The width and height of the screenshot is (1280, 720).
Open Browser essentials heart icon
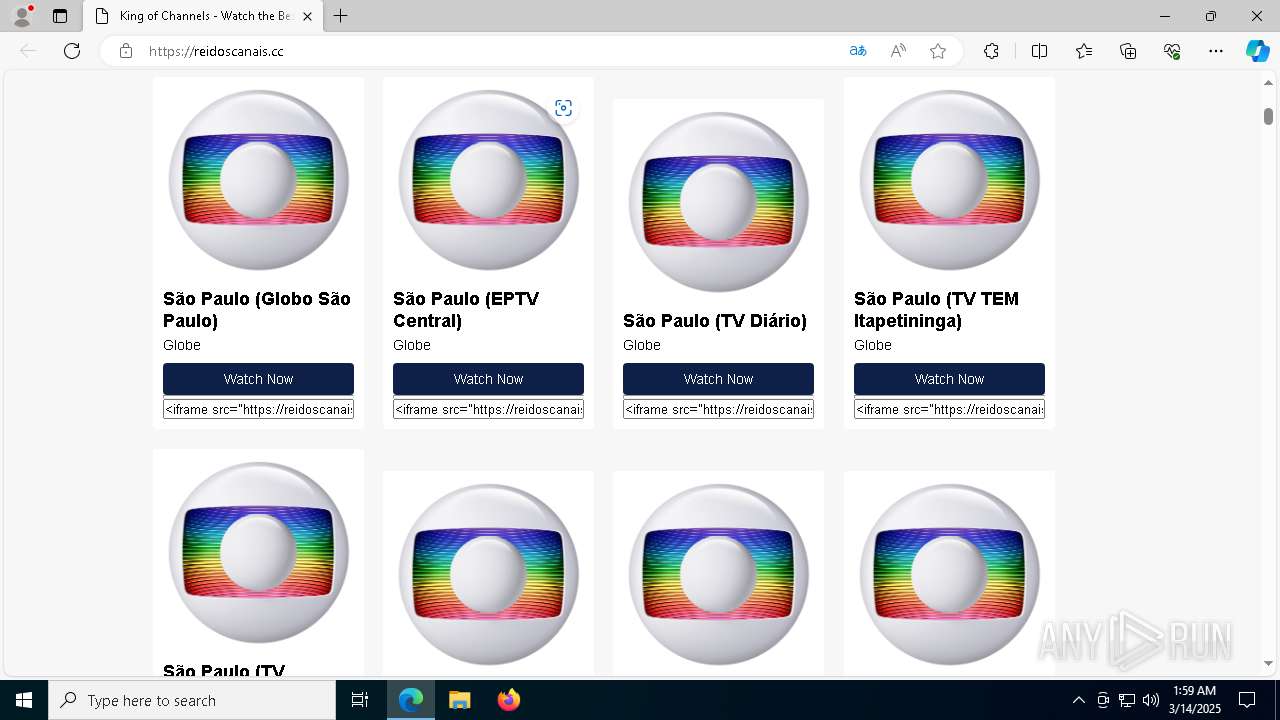(x=1172, y=51)
